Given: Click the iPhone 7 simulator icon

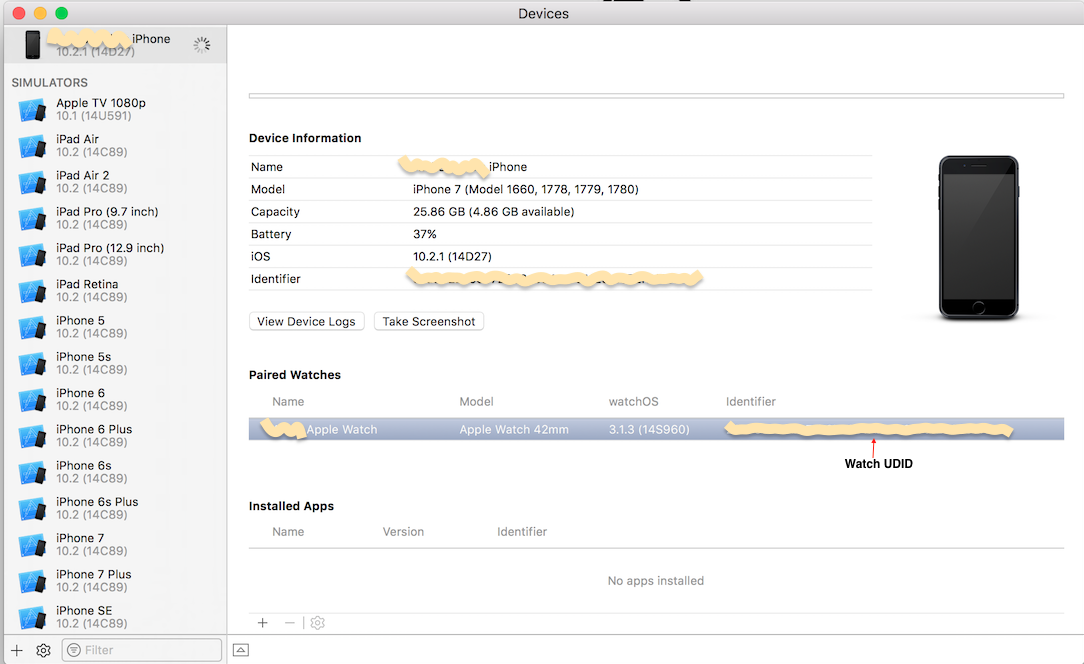Looking at the screenshot, I should click(x=32, y=544).
